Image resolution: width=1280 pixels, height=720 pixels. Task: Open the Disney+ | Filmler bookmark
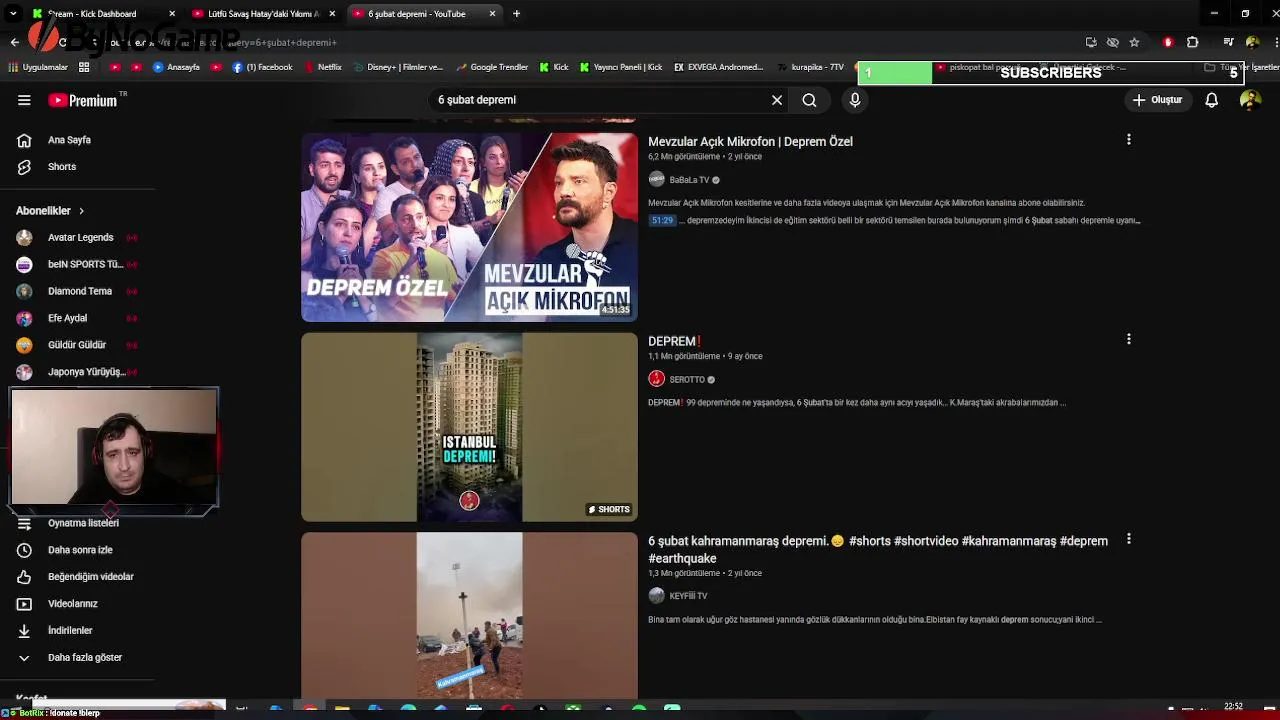[x=397, y=67]
